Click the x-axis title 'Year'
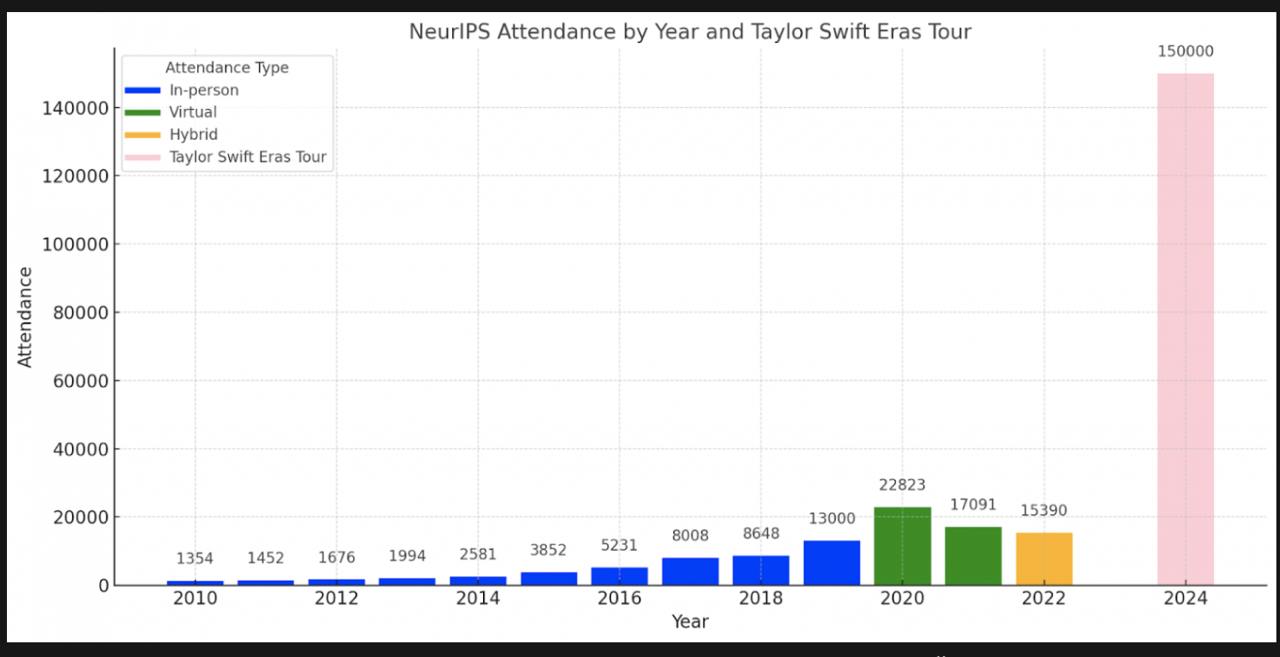The height and width of the screenshot is (657, 1280). pyautogui.click(x=690, y=622)
